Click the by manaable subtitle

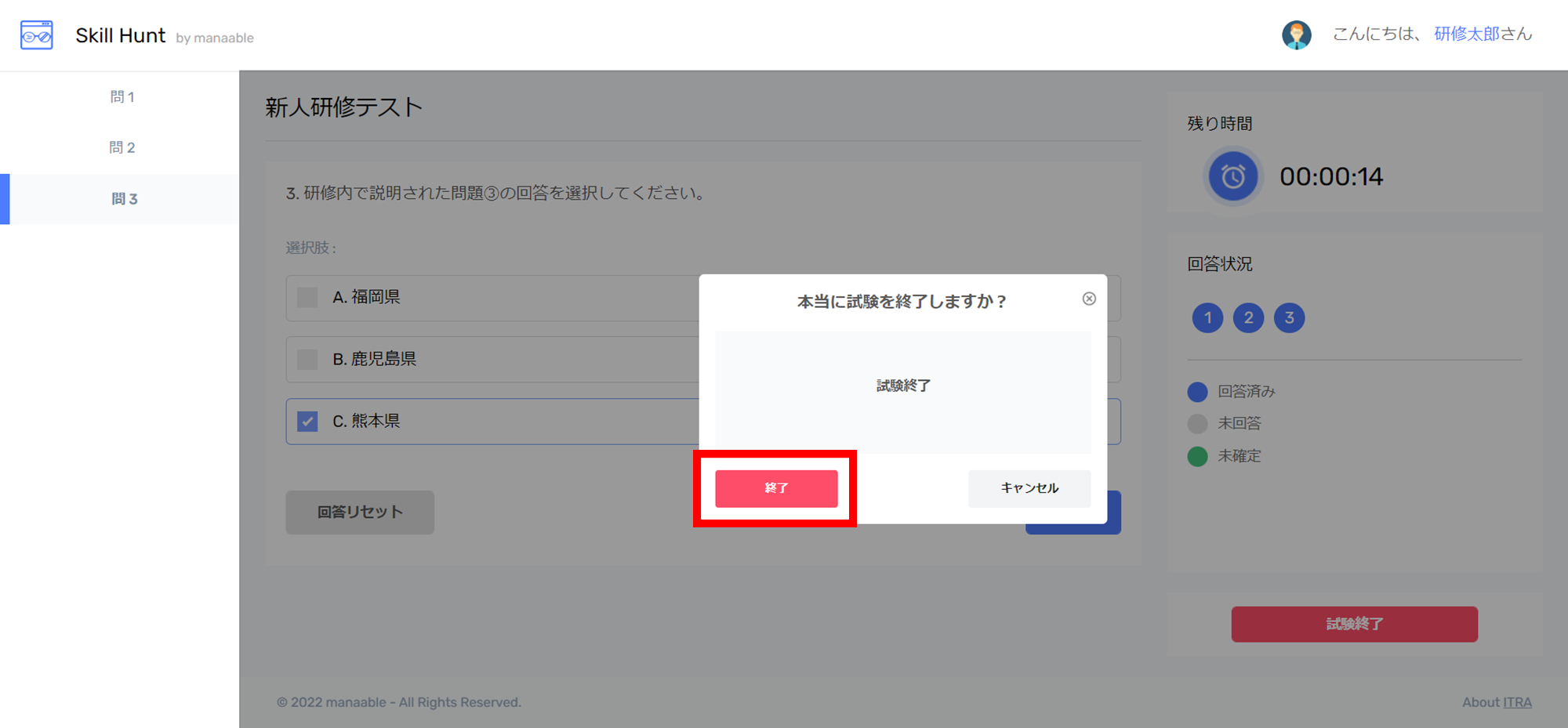point(215,38)
